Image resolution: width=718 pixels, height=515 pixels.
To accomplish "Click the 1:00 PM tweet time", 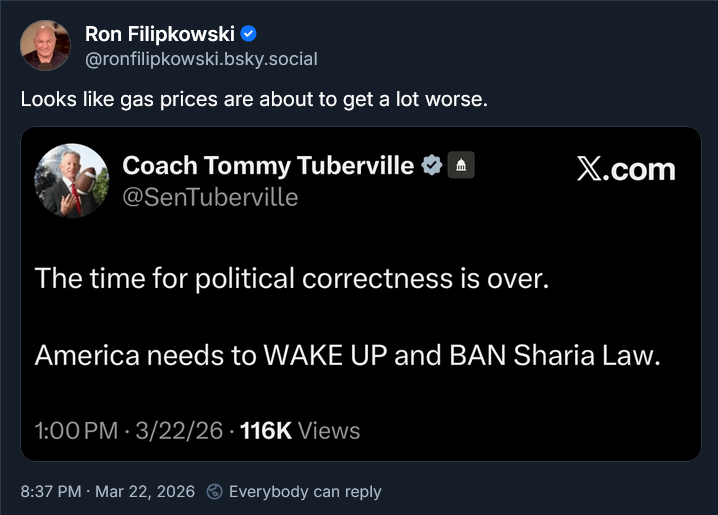I will [x=75, y=431].
